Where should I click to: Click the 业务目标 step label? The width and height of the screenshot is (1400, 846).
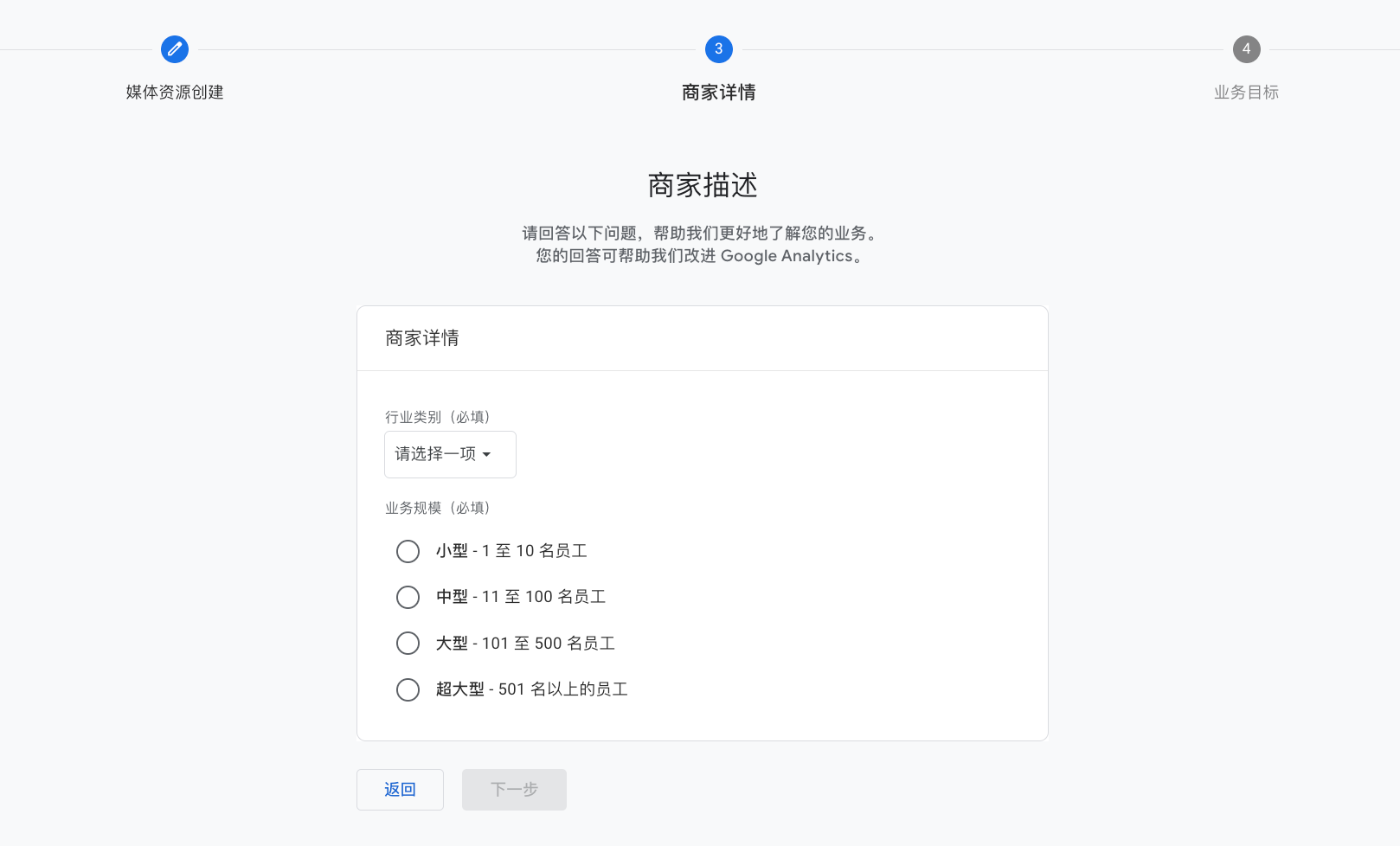click(x=1246, y=92)
